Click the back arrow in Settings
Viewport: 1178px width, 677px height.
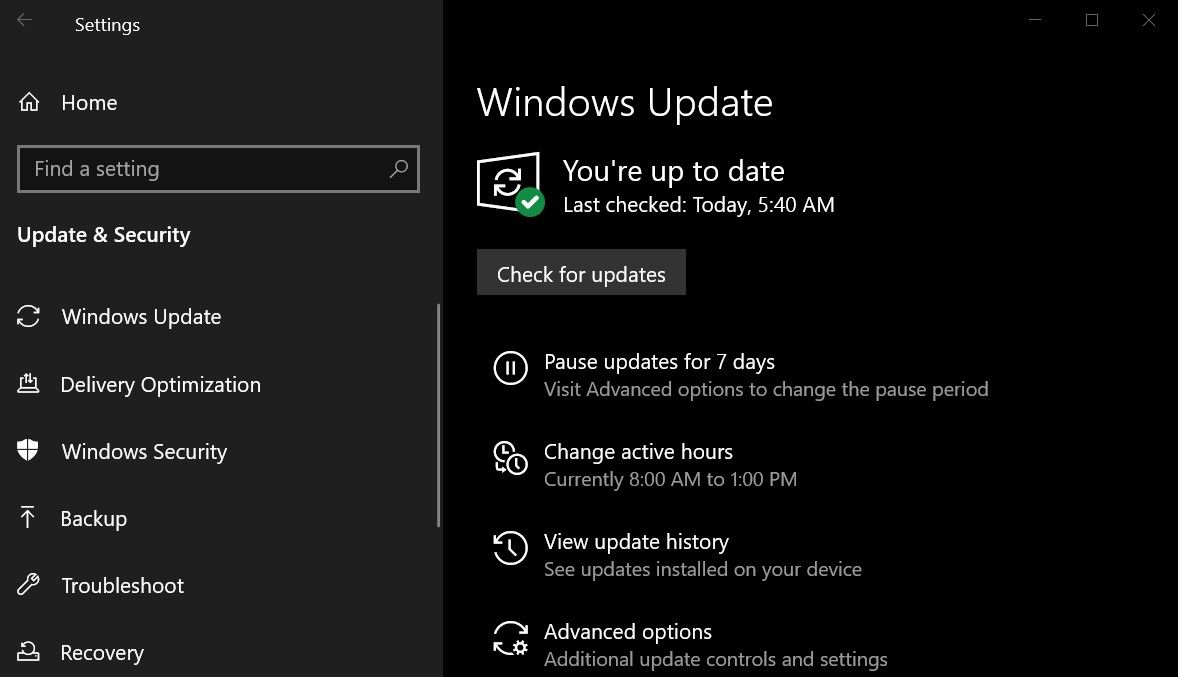tap(22, 18)
